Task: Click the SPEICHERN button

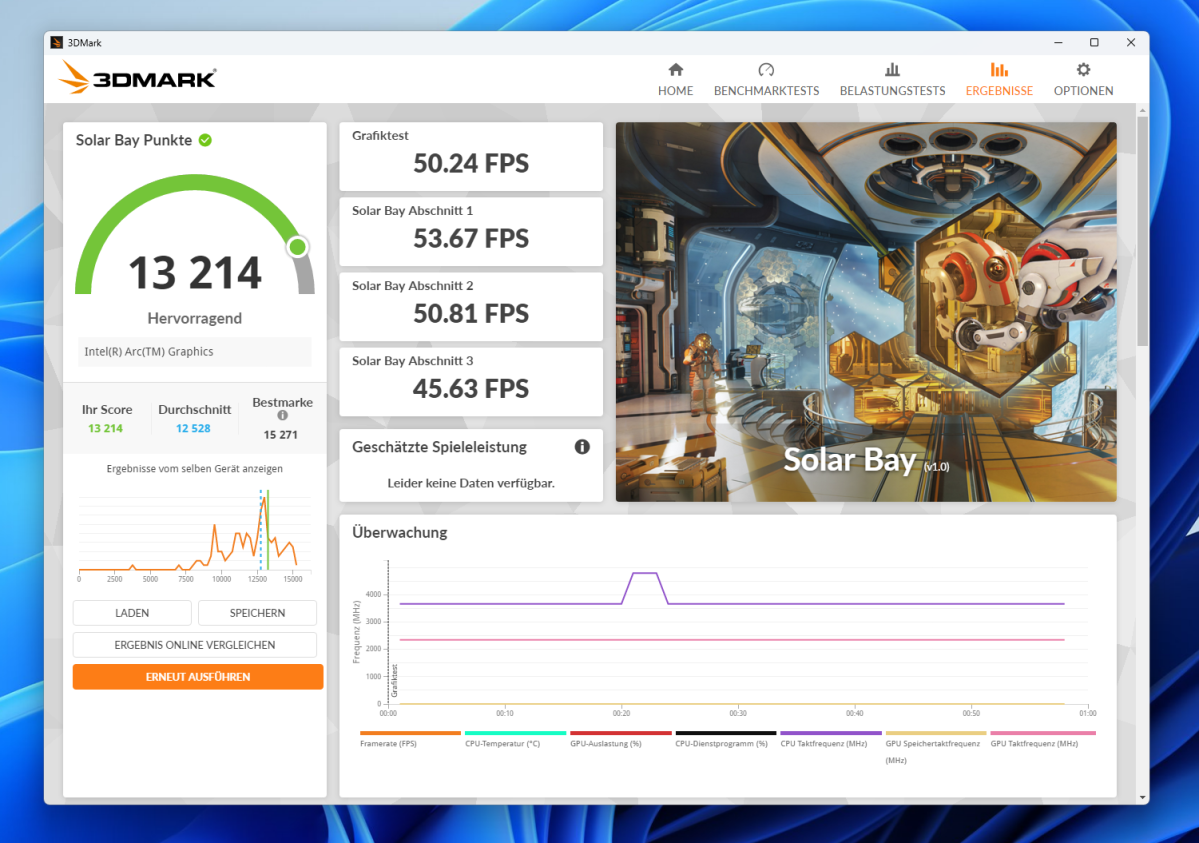Action: pos(257,613)
